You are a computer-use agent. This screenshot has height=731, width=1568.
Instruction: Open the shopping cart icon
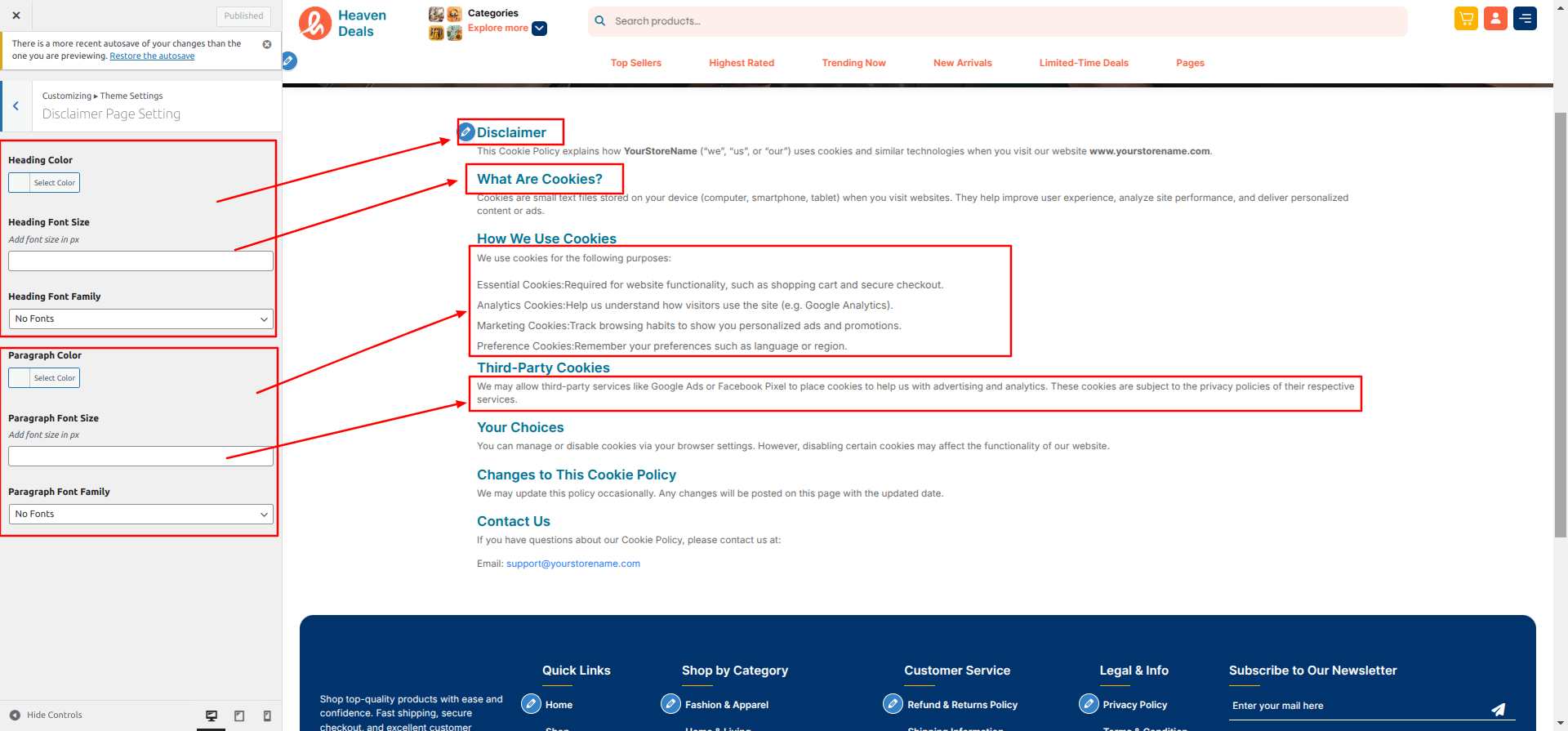tap(1466, 18)
